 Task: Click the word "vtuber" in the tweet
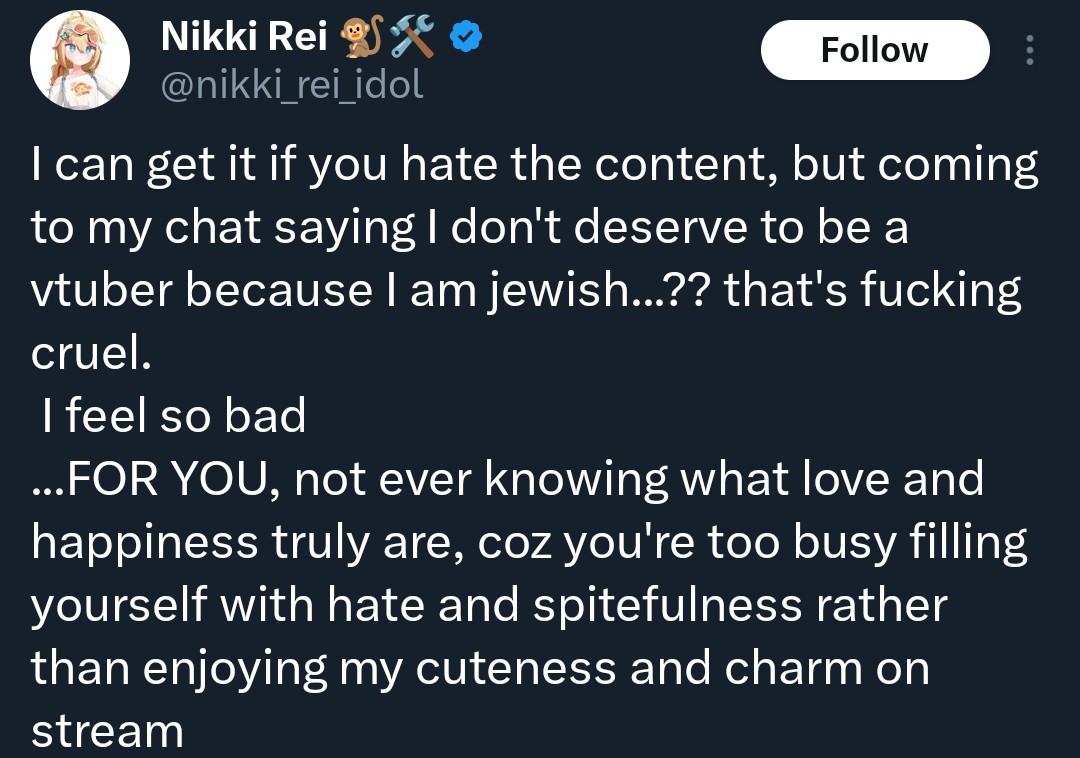pyautogui.click(x=102, y=291)
